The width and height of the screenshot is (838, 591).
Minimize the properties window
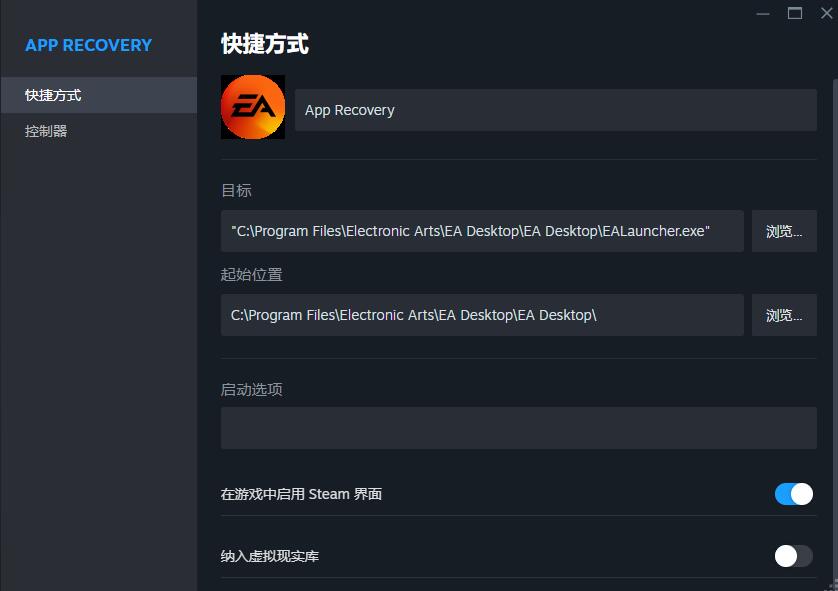(763, 13)
